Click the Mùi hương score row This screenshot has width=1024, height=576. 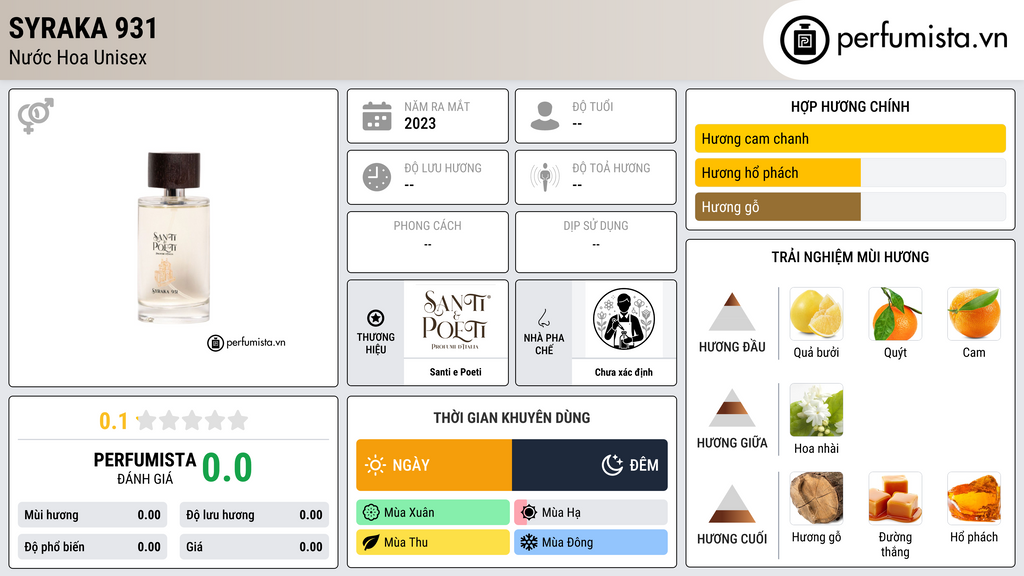pos(93,515)
